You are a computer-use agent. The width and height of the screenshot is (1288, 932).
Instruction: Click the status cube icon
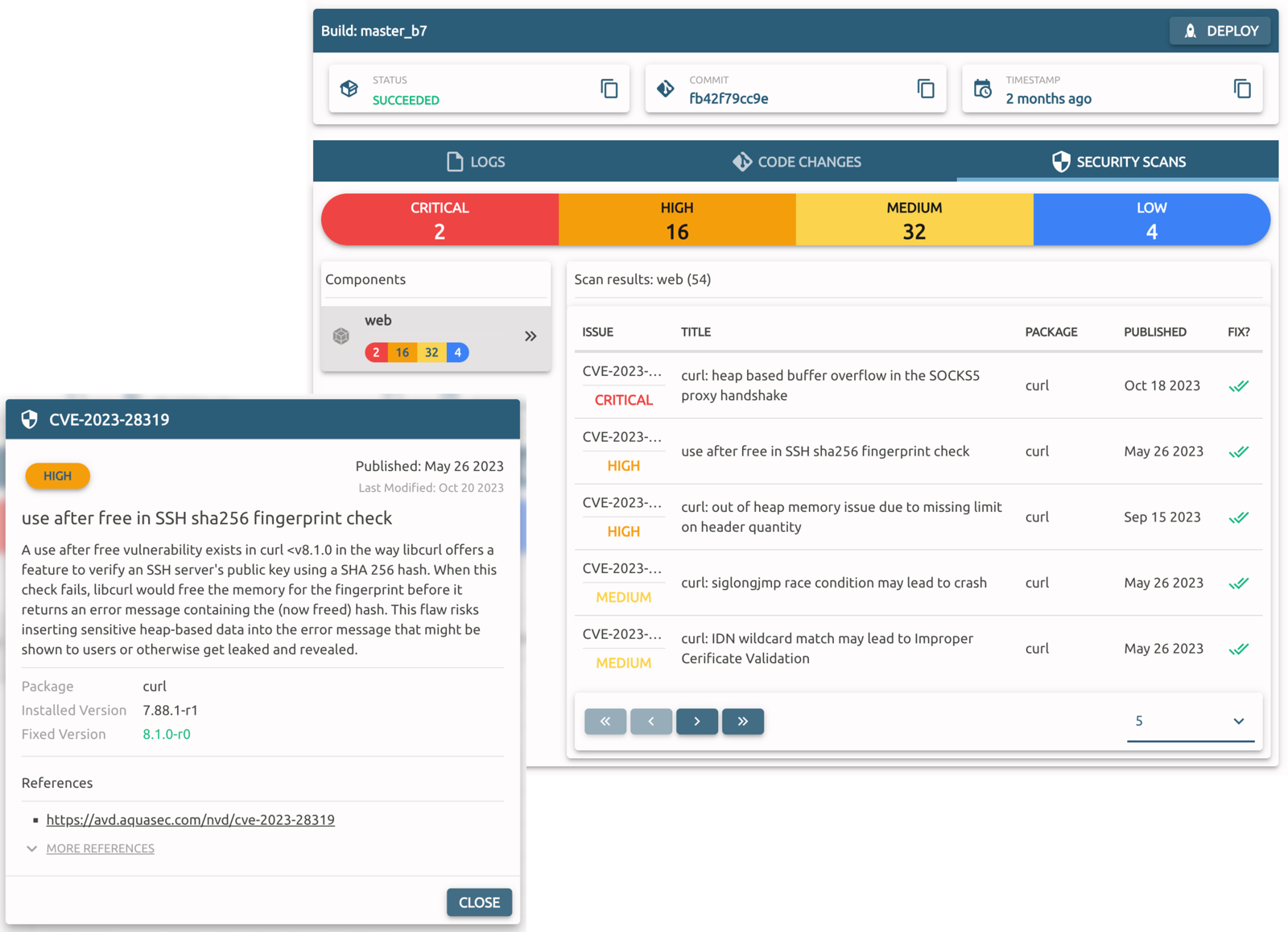tap(349, 89)
